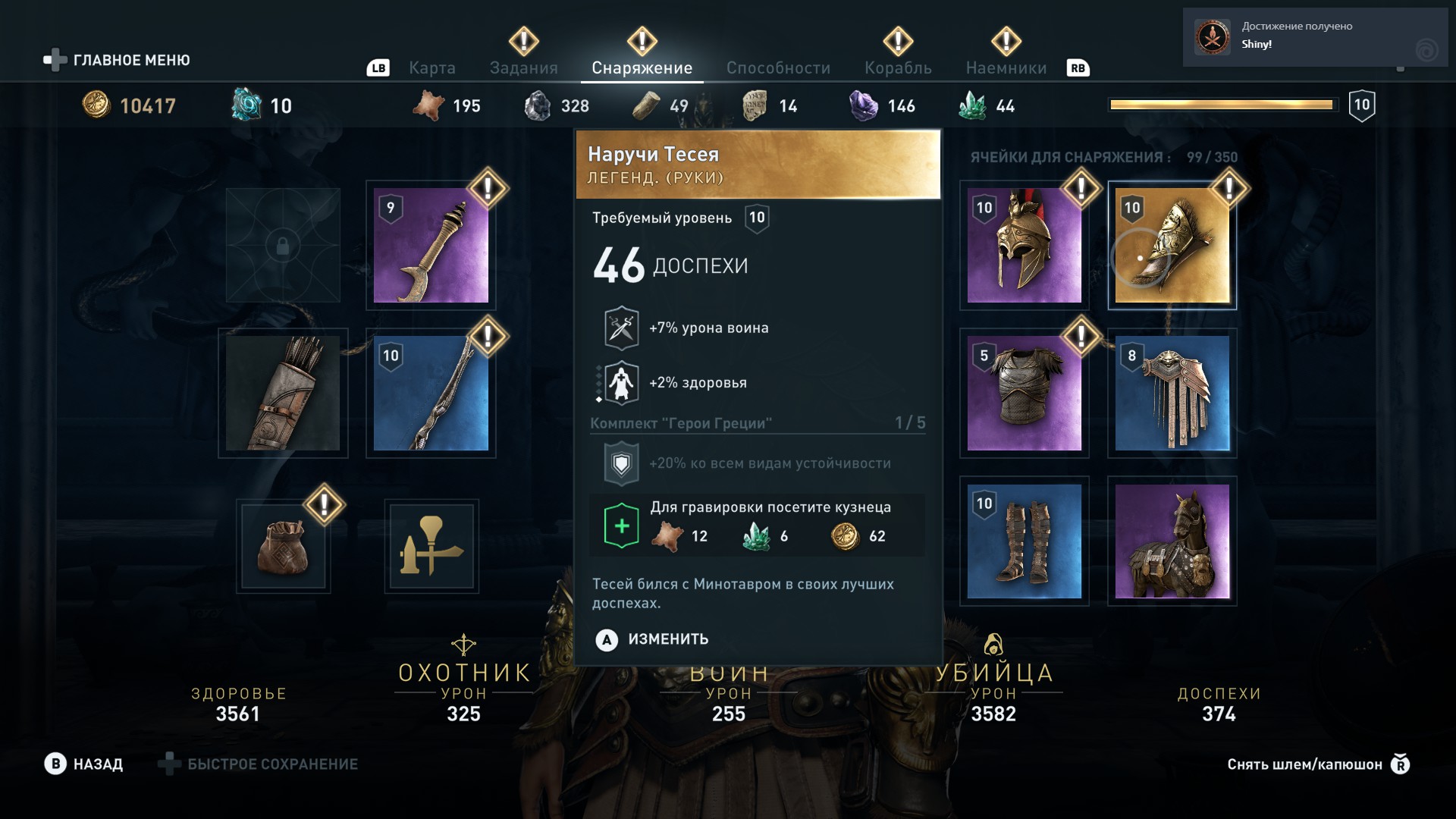
Task: Select the boots equipment slot
Action: 1024,541
